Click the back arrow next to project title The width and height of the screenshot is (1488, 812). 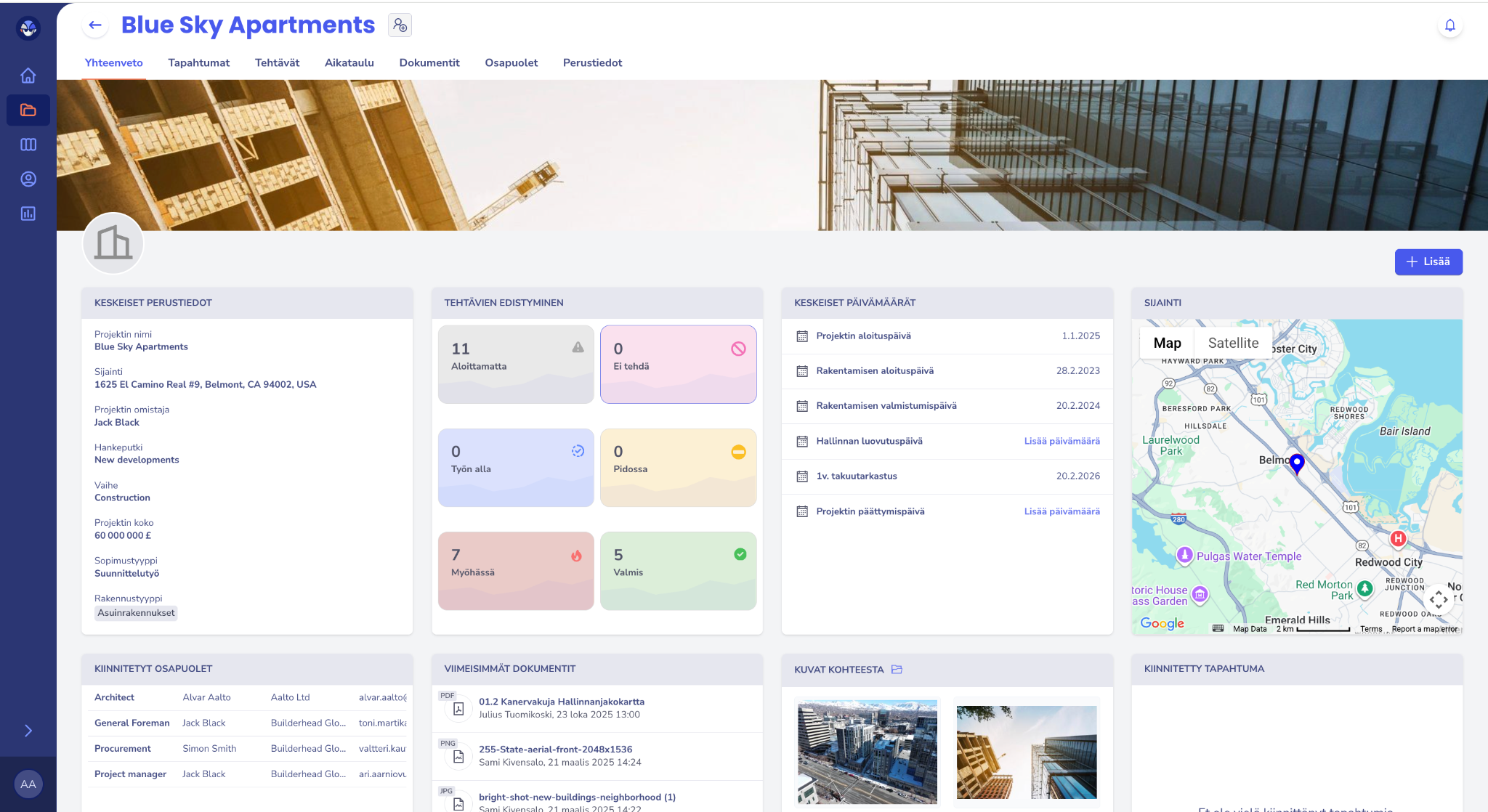(95, 25)
